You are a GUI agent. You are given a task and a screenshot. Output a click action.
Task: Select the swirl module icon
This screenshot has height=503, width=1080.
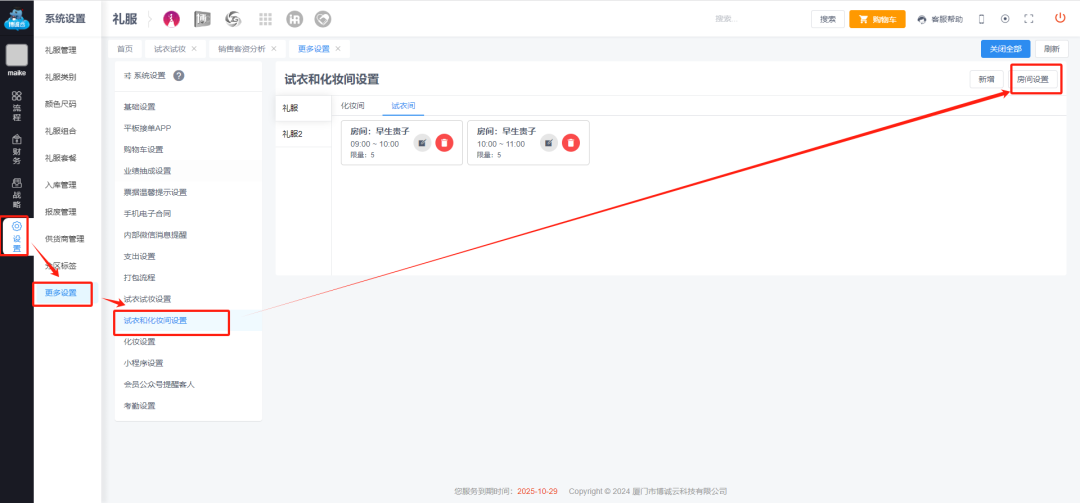point(233,19)
